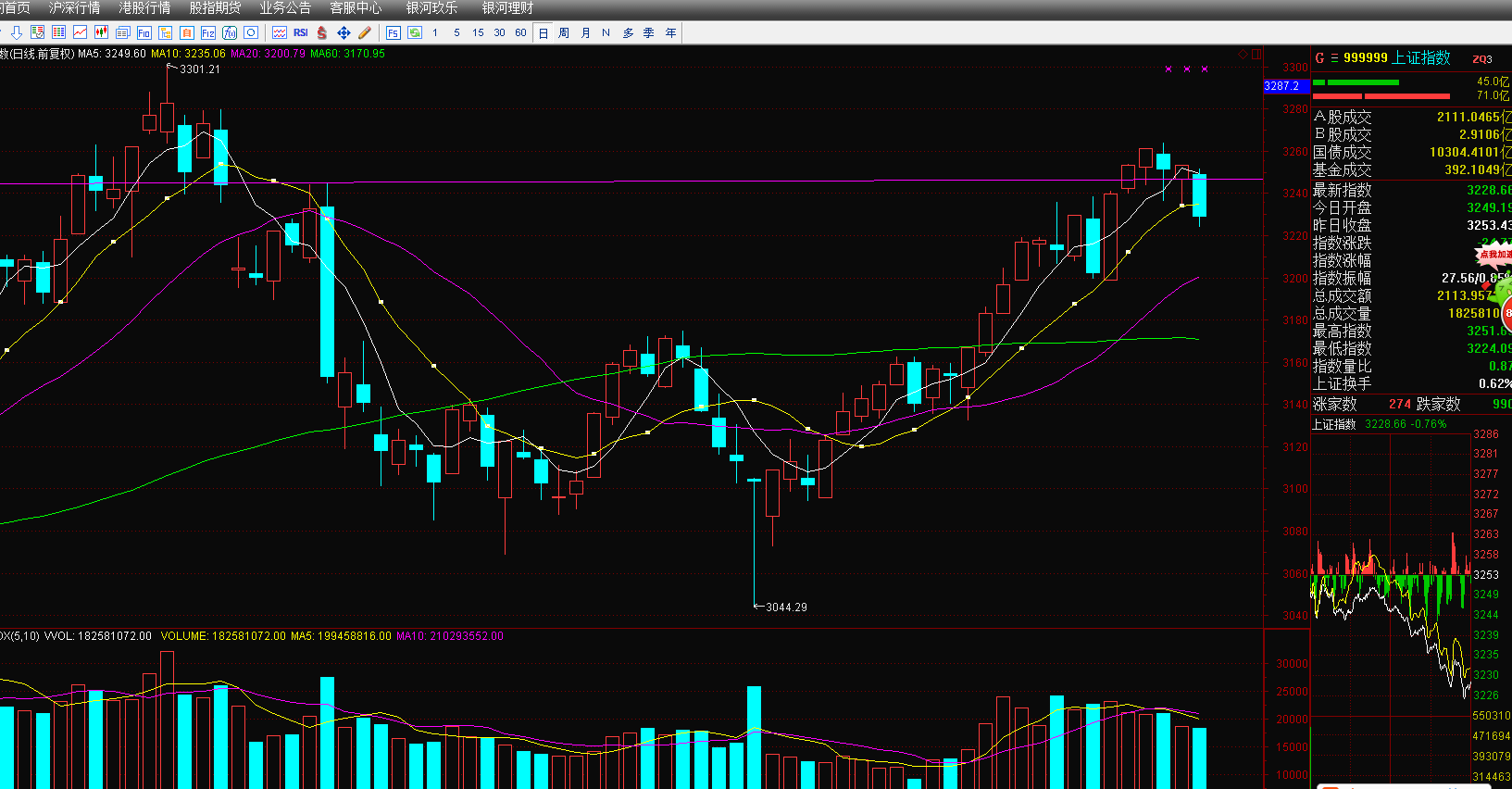Screen dimensions: 1512x789
Task: Switch to 1-minute period
Action: coord(435,32)
